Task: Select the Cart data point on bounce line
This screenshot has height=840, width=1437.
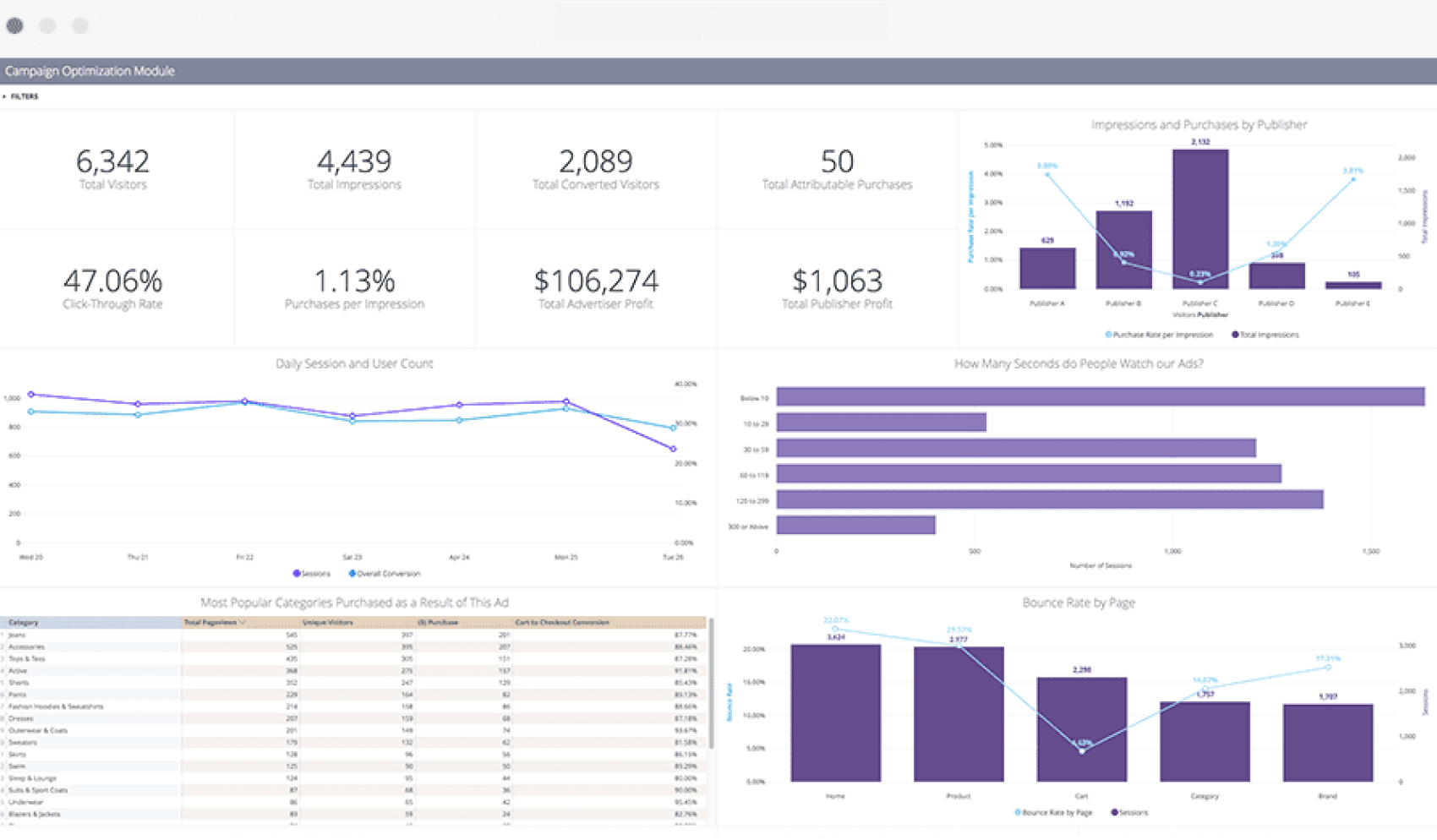Action: [1082, 750]
